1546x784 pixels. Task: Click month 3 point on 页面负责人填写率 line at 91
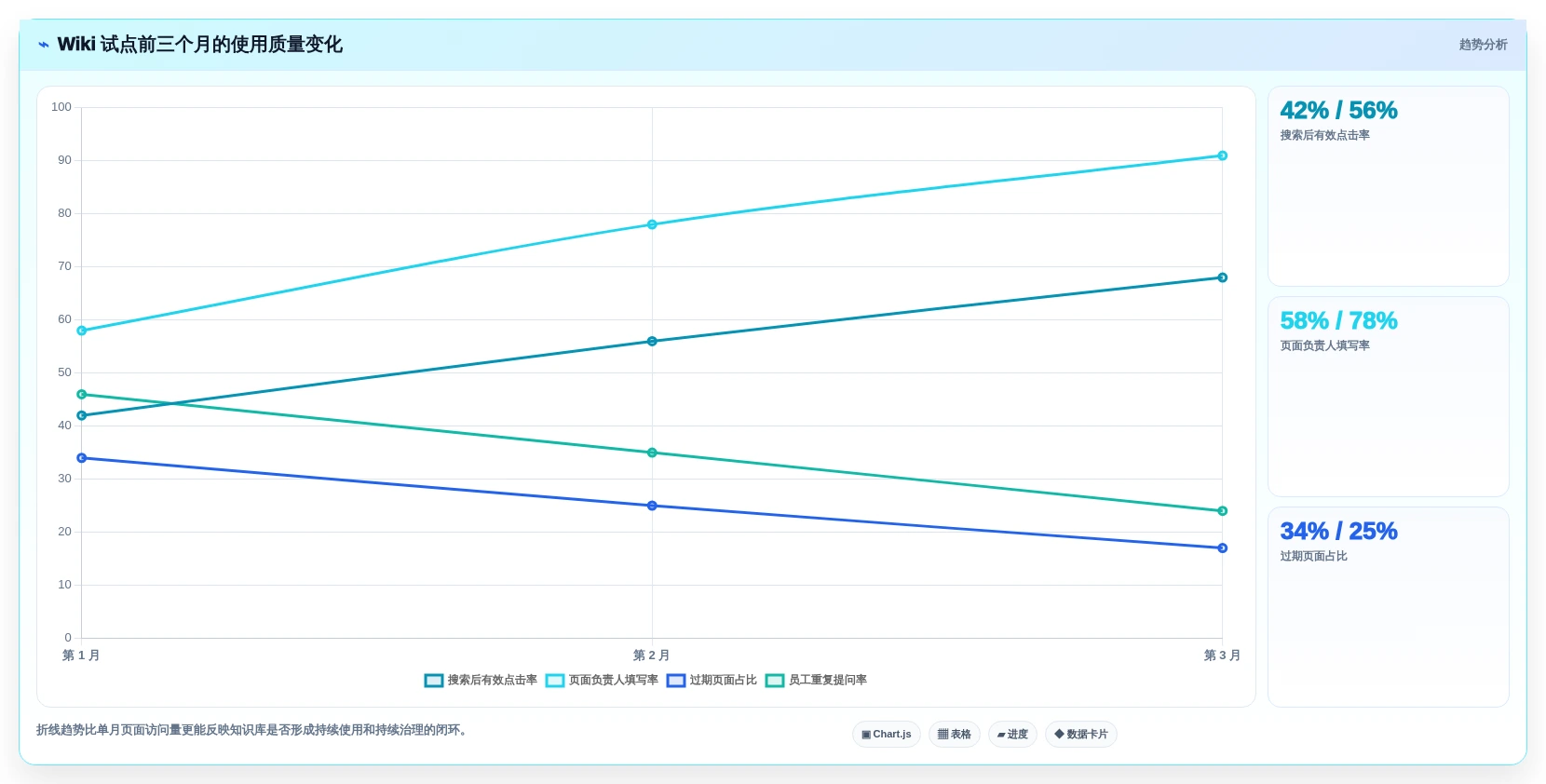click(x=1222, y=155)
